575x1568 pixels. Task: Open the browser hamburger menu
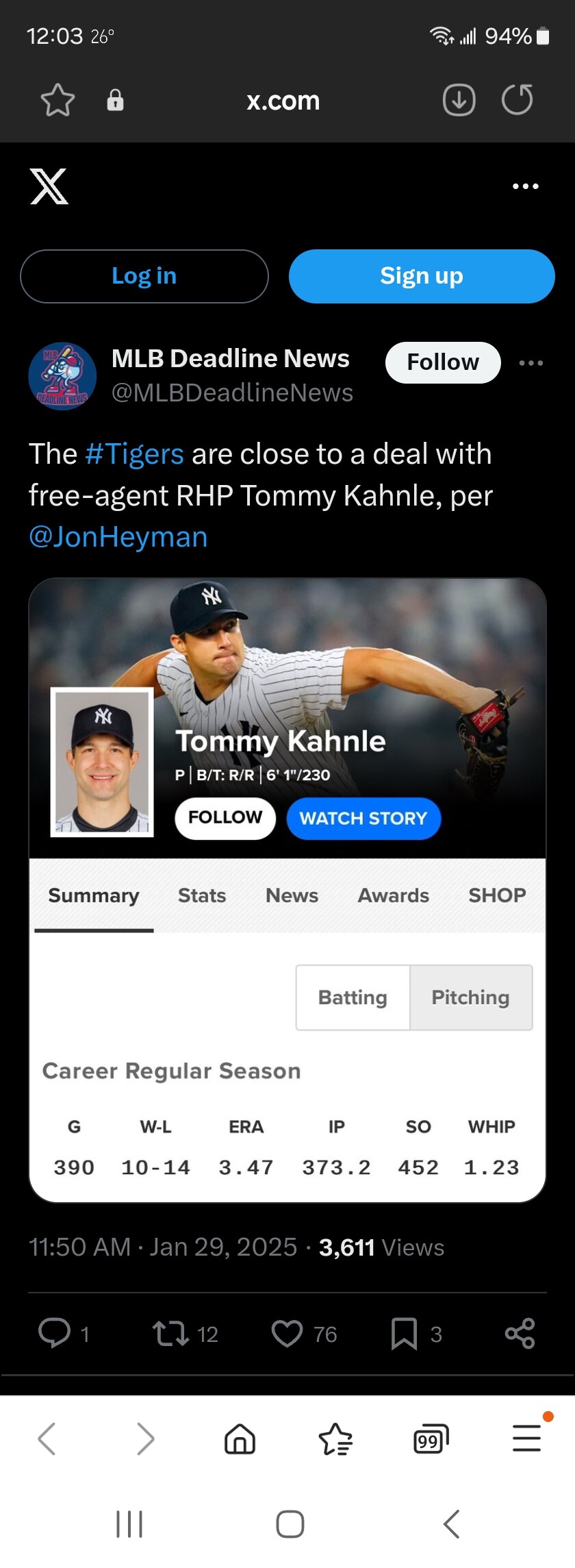(x=526, y=1438)
